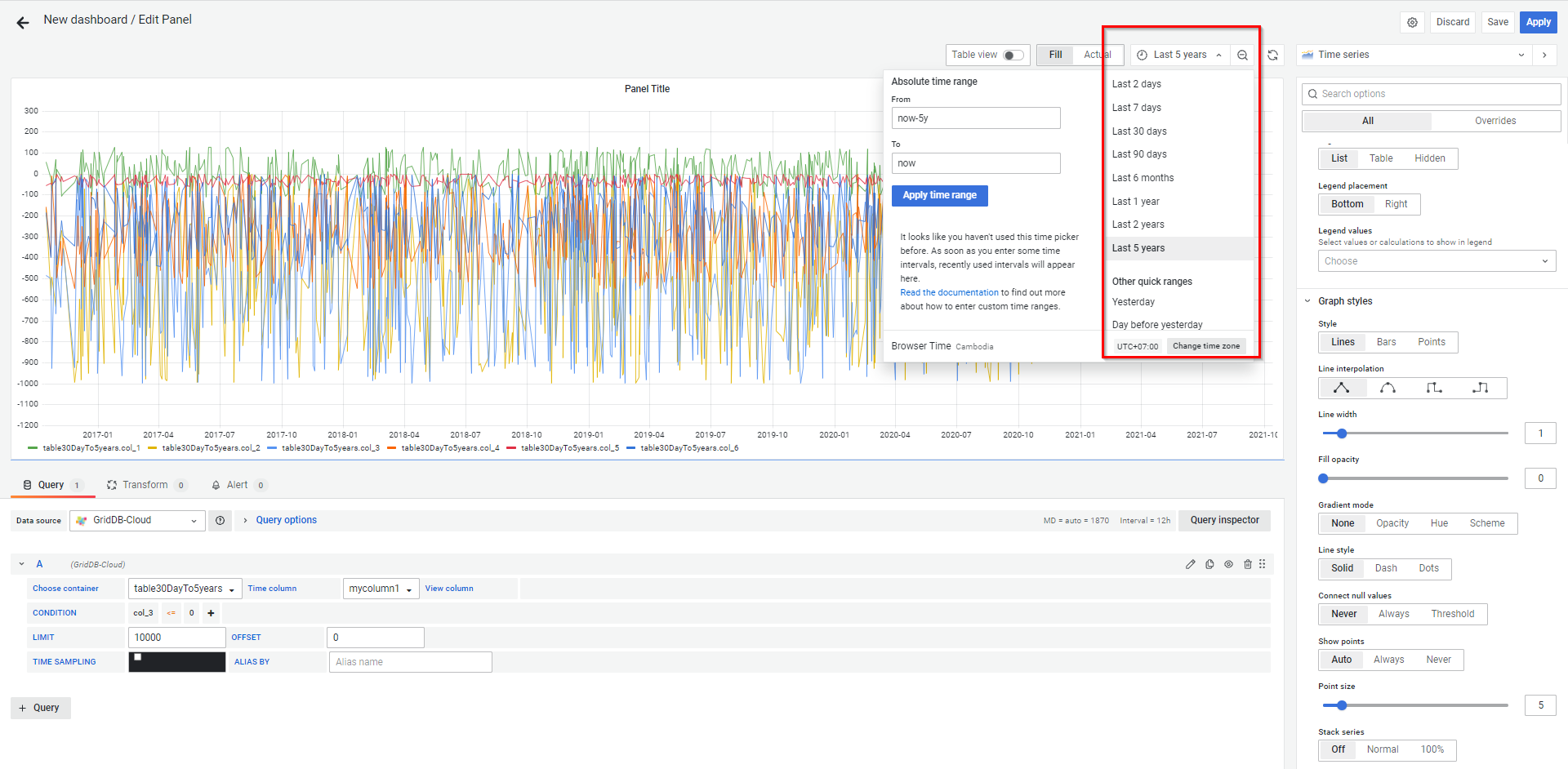This screenshot has width=1568, height=769.
Task: Delete query A using the trash icon
Action: 1247,564
